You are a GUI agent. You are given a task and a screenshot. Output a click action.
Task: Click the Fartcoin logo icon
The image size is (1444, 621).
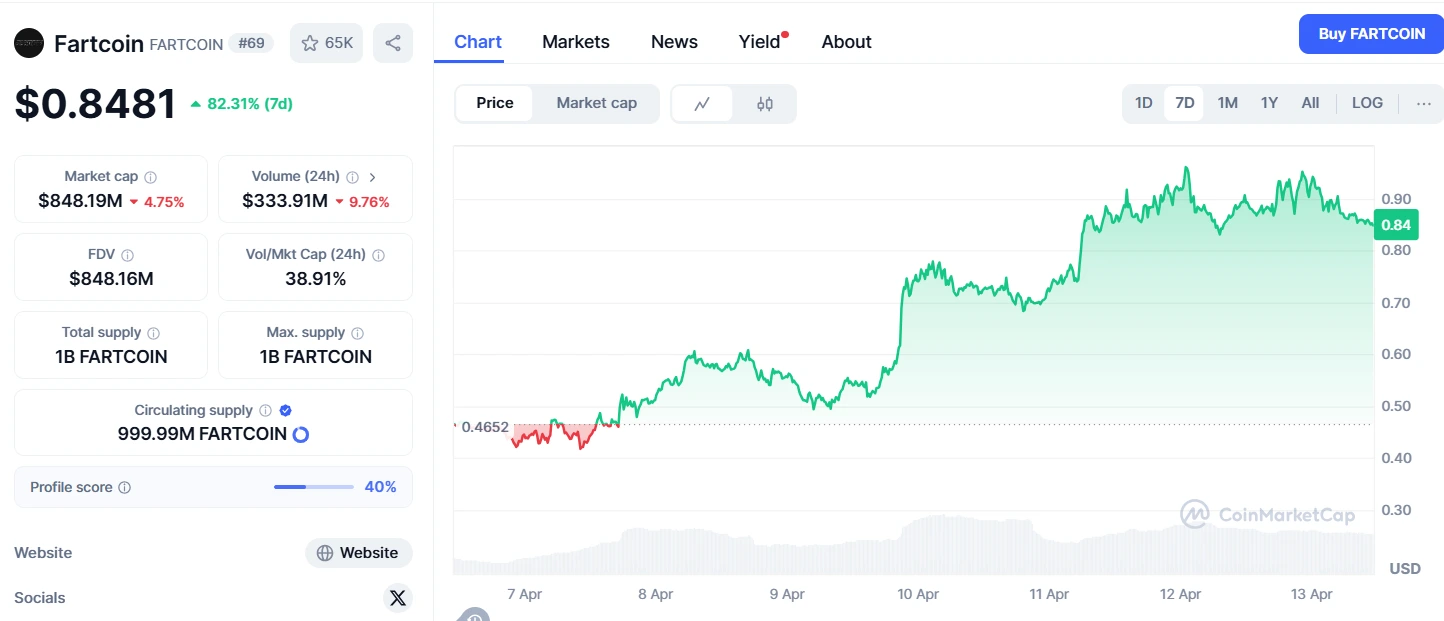[29, 43]
